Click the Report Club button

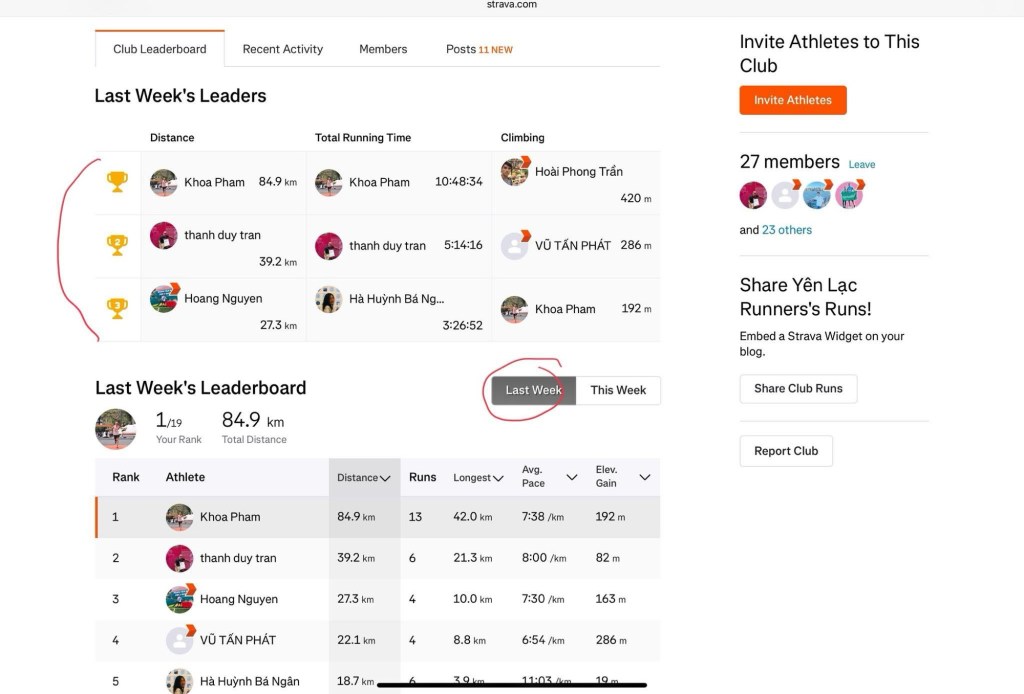click(x=786, y=451)
